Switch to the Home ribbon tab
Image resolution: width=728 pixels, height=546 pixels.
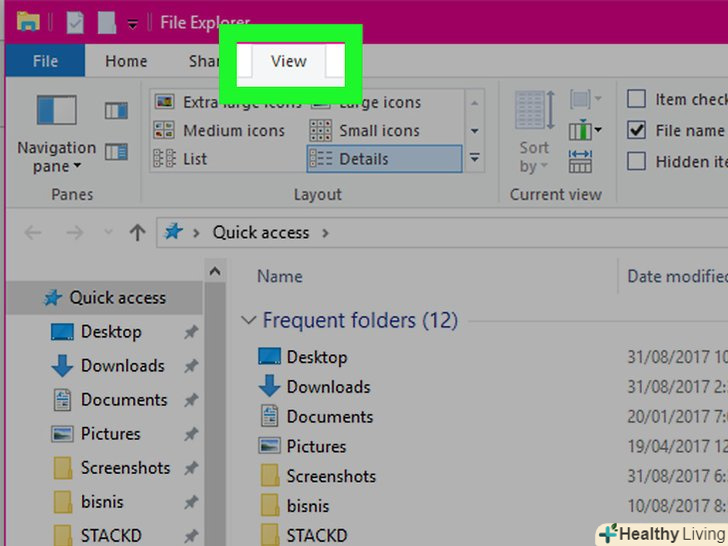click(126, 61)
